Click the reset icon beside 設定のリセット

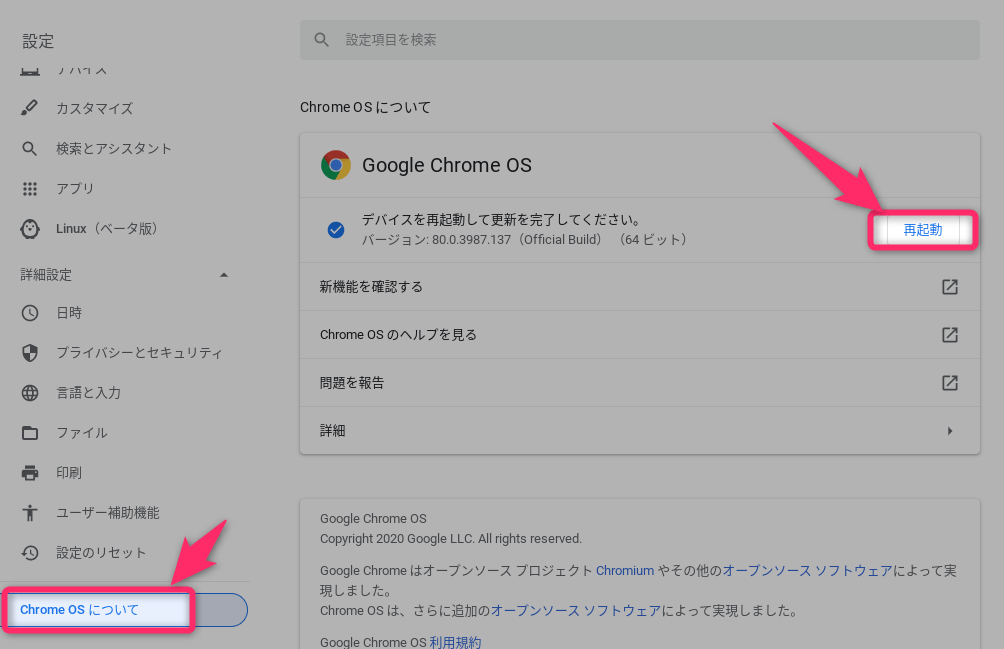coord(29,553)
